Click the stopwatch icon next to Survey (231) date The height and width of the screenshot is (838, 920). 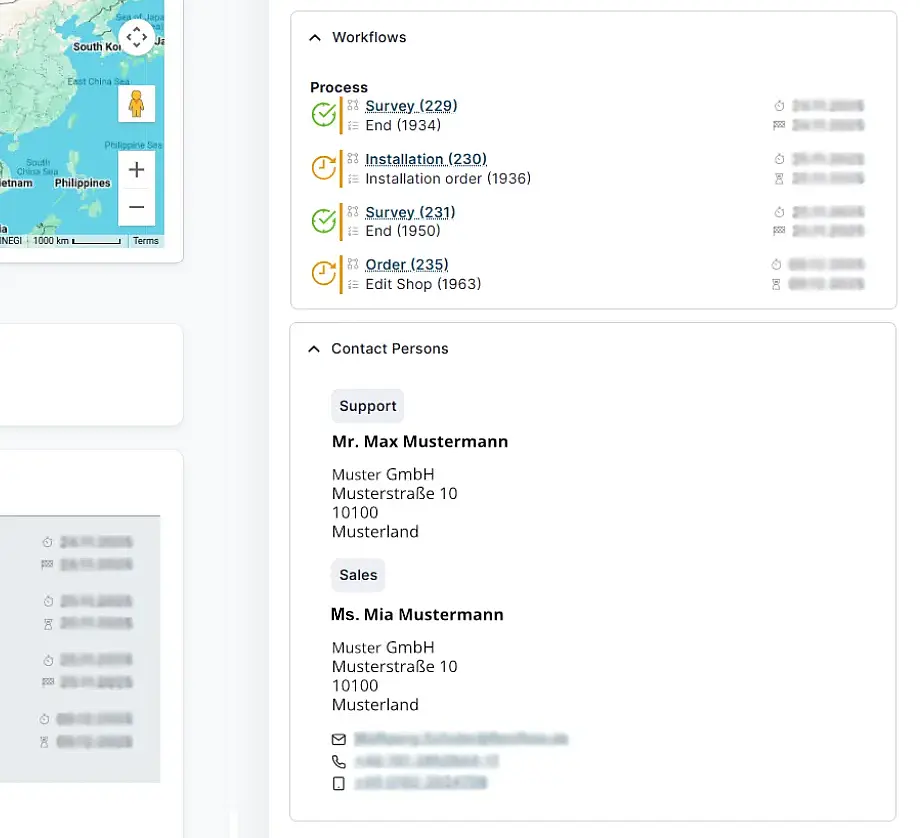pyautogui.click(x=777, y=212)
